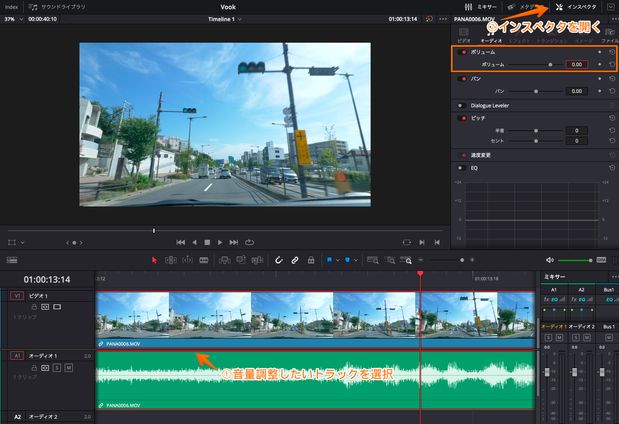Click the Insert Clip toolbar icon
Image resolution: width=619 pixels, height=424 pixels.
(x=224, y=260)
